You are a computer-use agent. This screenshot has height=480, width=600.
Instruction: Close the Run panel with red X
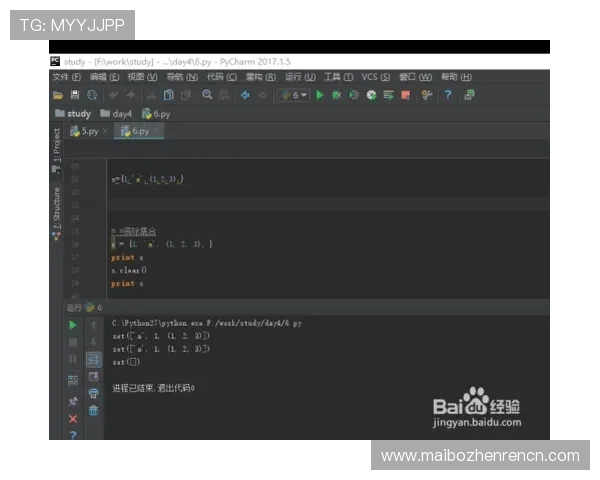72,418
